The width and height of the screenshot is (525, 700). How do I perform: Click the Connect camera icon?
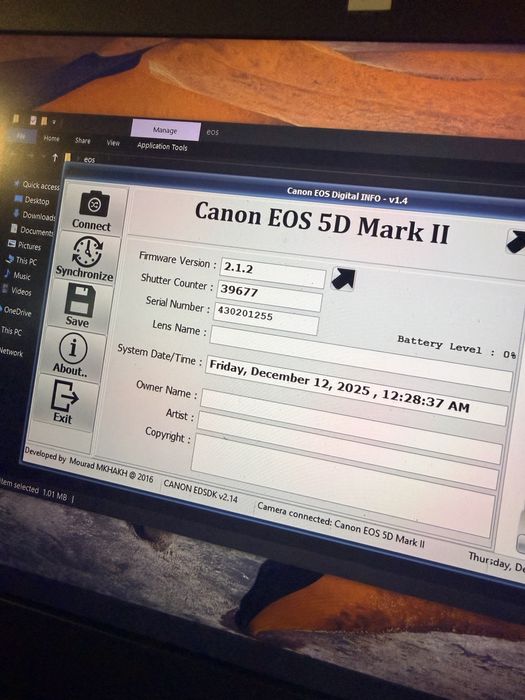coord(94,204)
